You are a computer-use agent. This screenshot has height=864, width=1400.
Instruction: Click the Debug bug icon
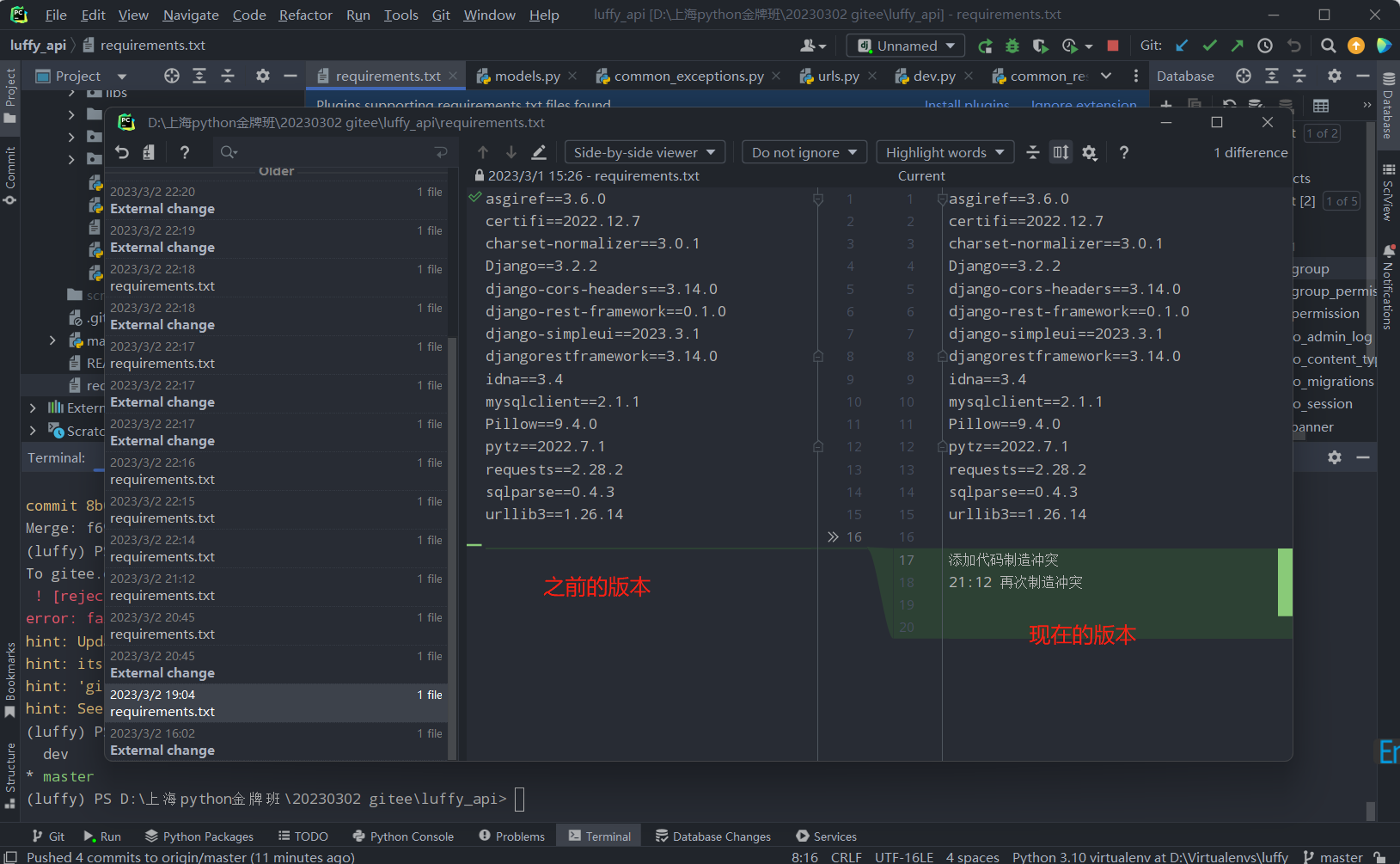1012,46
